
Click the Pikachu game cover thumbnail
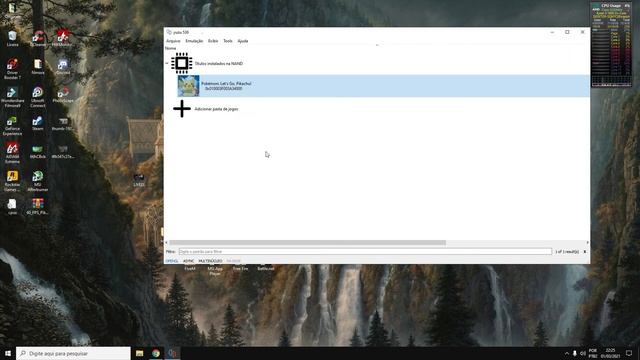189,86
